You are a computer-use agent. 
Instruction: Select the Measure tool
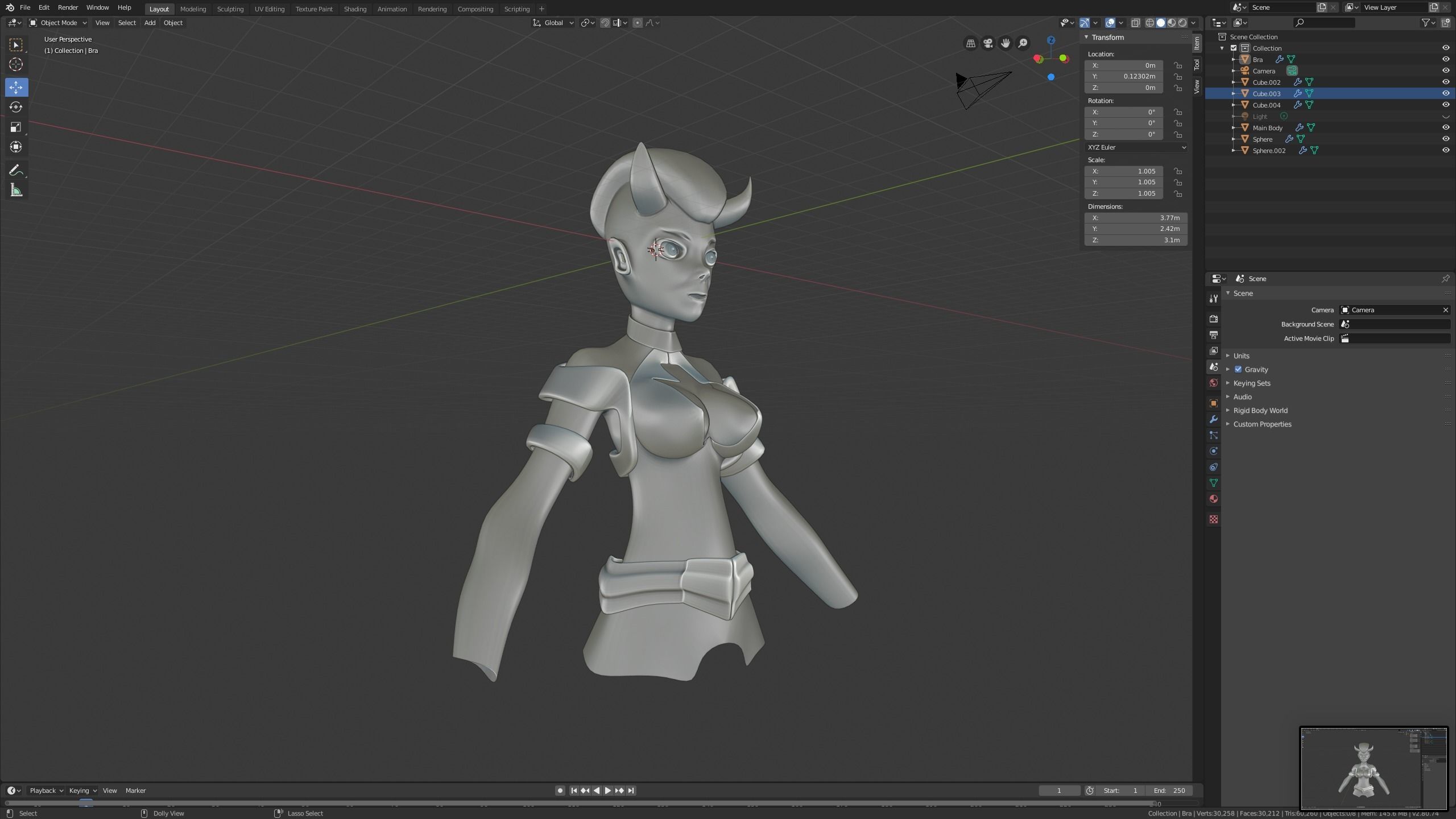(x=16, y=191)
